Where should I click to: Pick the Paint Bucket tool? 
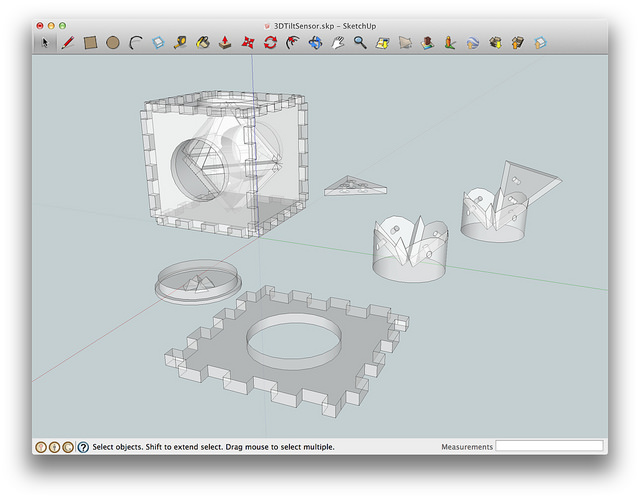[203, 42]
